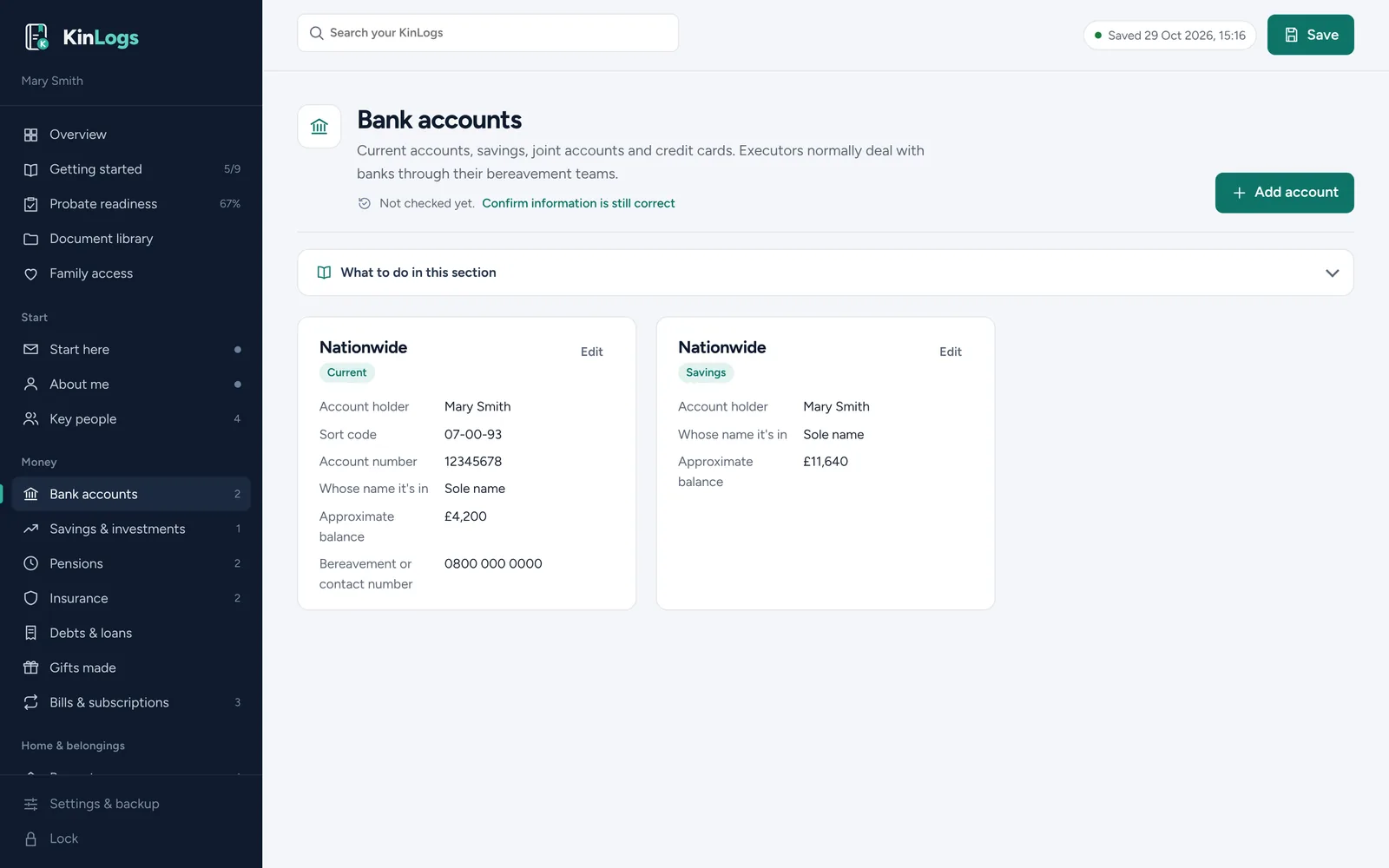The image size is (1389, 868).
Task: Click Mary Smith name under logo
Action: [52, 81]
